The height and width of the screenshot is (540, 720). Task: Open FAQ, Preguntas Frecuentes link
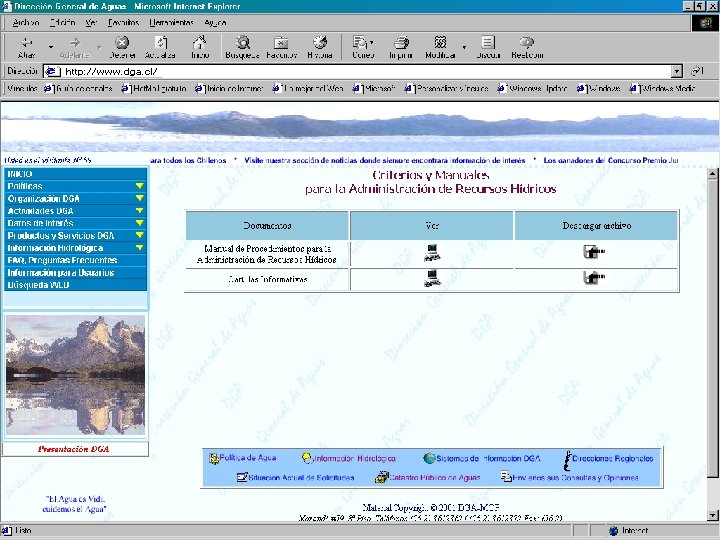click(x=62, y=260)
